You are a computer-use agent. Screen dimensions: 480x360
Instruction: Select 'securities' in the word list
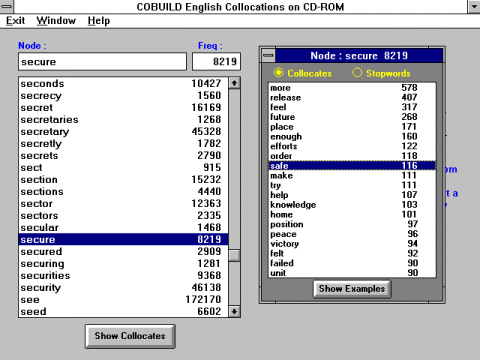coord(123,275)
